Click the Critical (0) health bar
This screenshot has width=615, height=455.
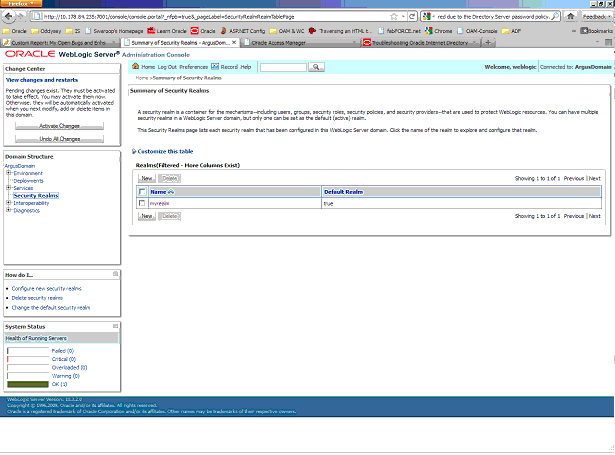[x=27, y=359]
